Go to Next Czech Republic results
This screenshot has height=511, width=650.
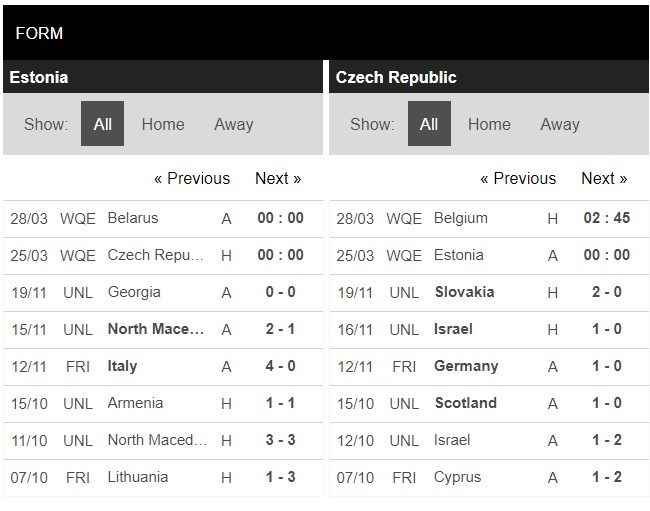[x=604, y=178]
